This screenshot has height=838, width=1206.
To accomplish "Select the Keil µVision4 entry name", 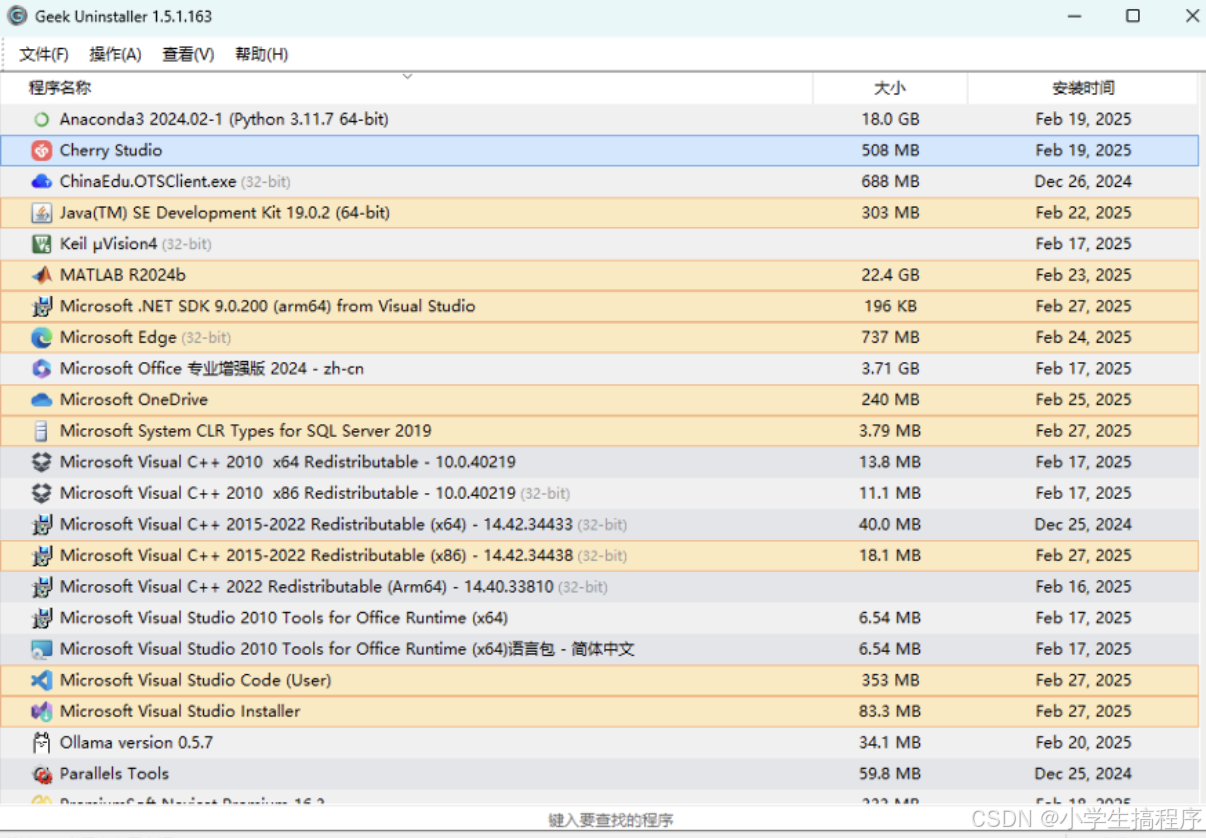I will 109,244.
